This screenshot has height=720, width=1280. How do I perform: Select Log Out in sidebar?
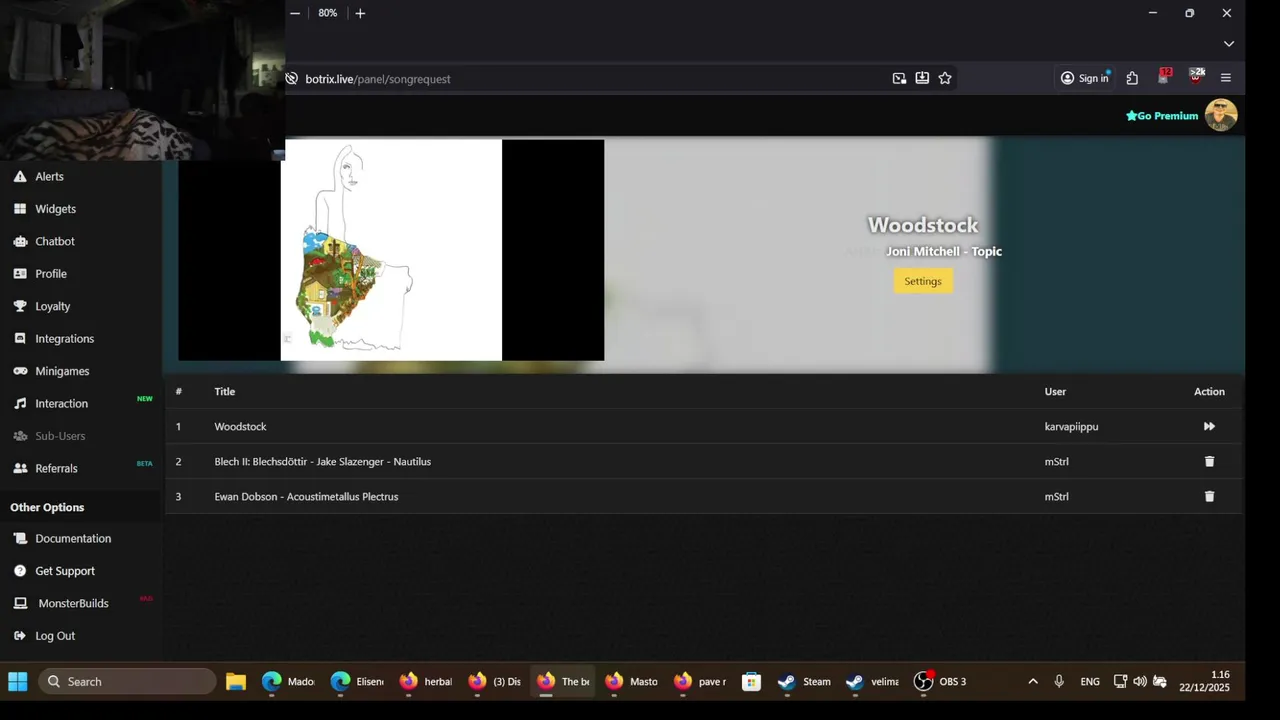pos(55,636)
